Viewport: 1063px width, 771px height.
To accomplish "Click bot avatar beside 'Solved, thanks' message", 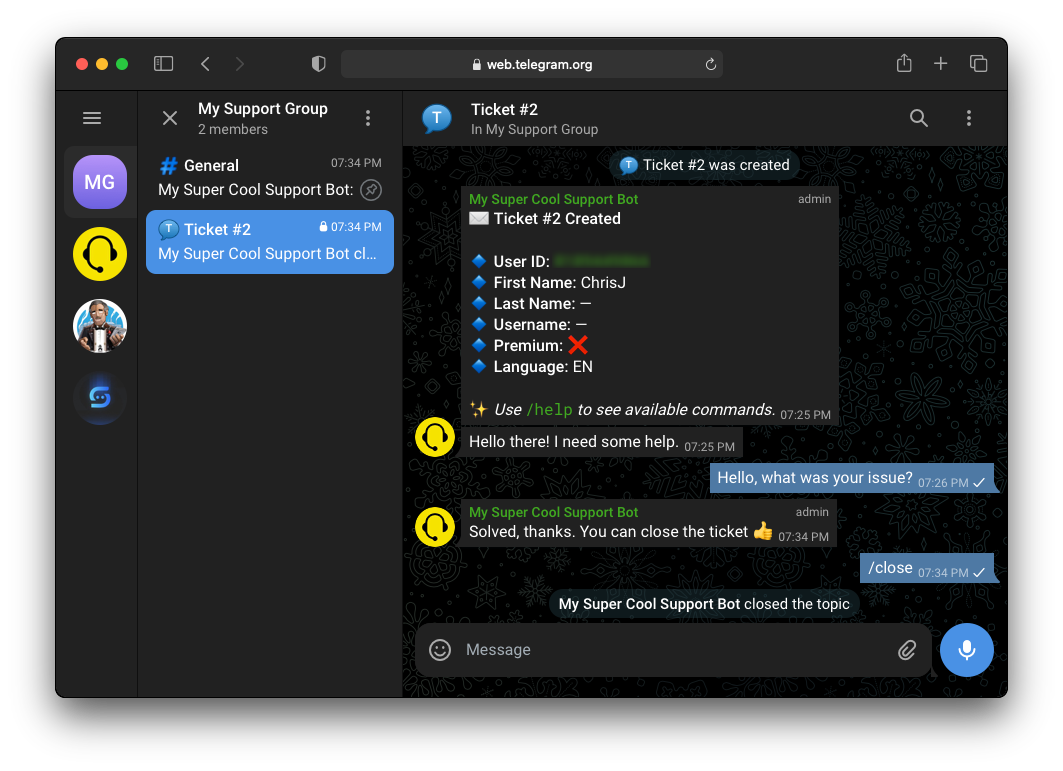I will (x=435, y=527).
